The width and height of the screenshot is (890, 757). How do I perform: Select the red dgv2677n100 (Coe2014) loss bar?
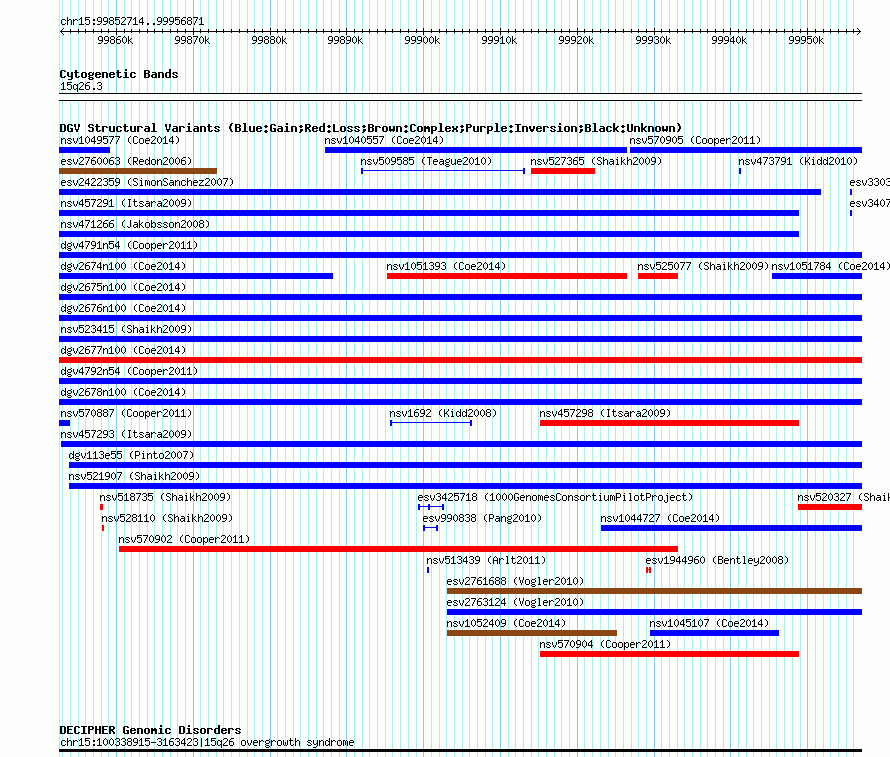tap(460, 360)
